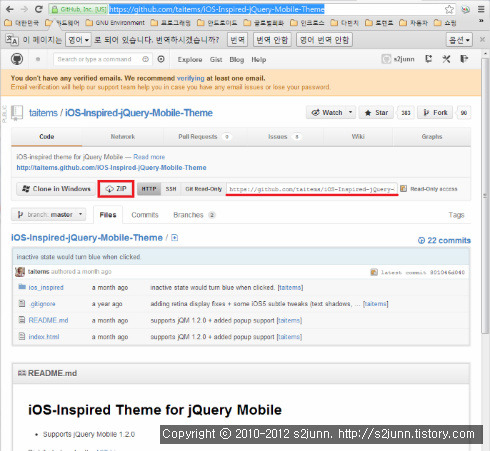Open the Wiki tab
Screen dimensions: 490x451
click(x=358, y=137)
